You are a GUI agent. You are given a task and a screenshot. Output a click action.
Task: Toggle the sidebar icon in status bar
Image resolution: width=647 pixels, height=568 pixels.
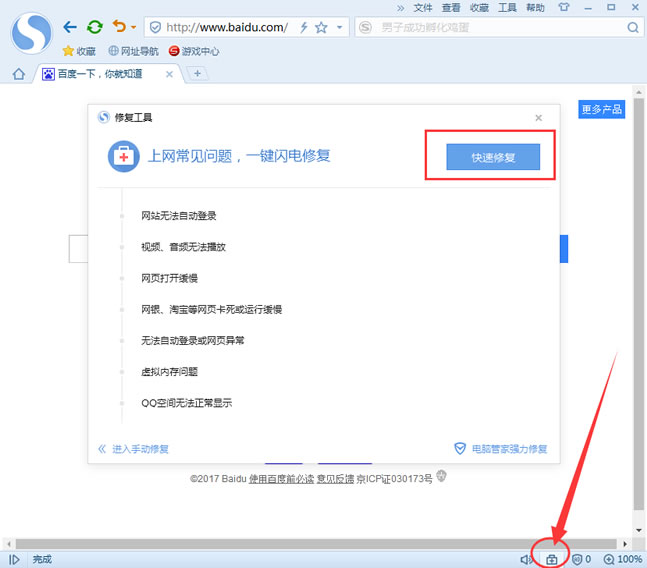[x=14, y=559]
